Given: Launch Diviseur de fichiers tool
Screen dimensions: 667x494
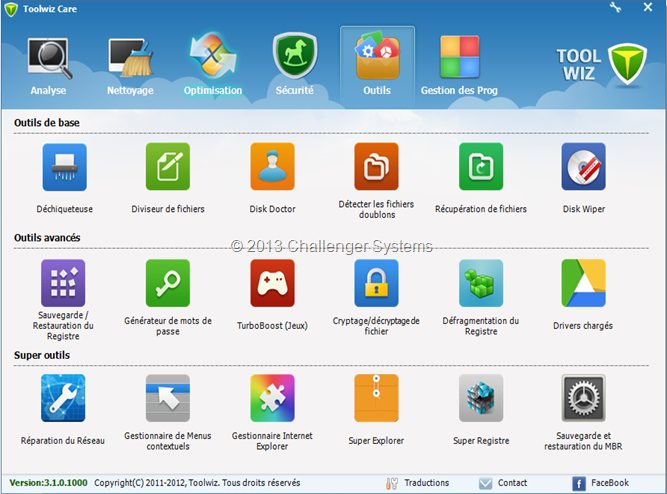Looking at the screenshot, I should (x=168, y=167).
